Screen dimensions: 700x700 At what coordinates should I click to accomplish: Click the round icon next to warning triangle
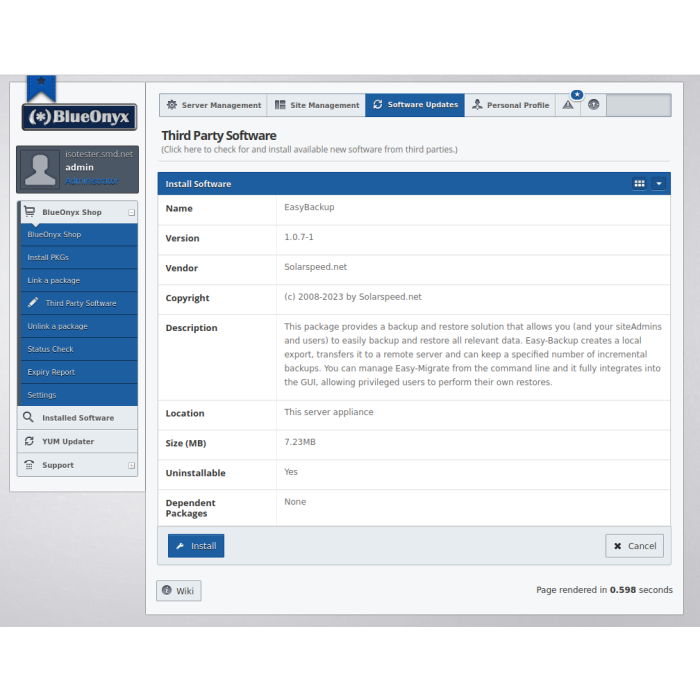[x=593, y=105]
